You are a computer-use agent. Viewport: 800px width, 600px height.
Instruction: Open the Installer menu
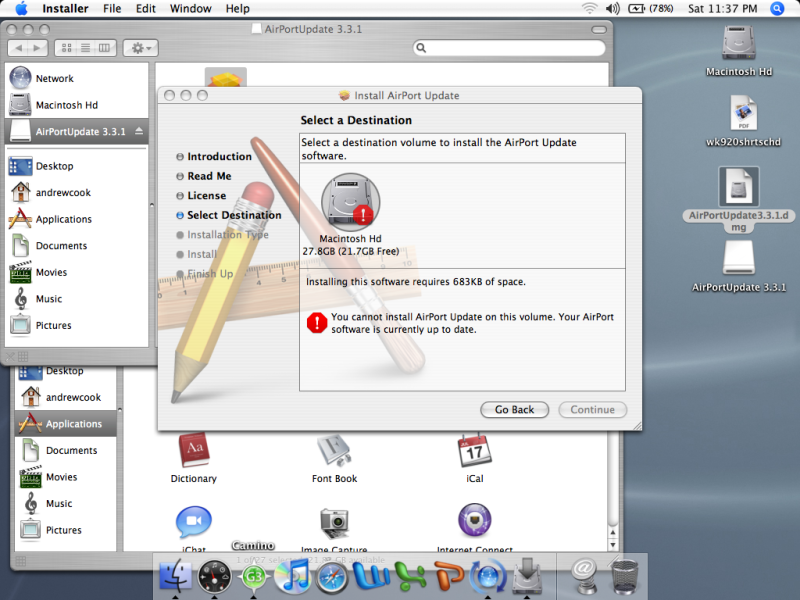65,8
